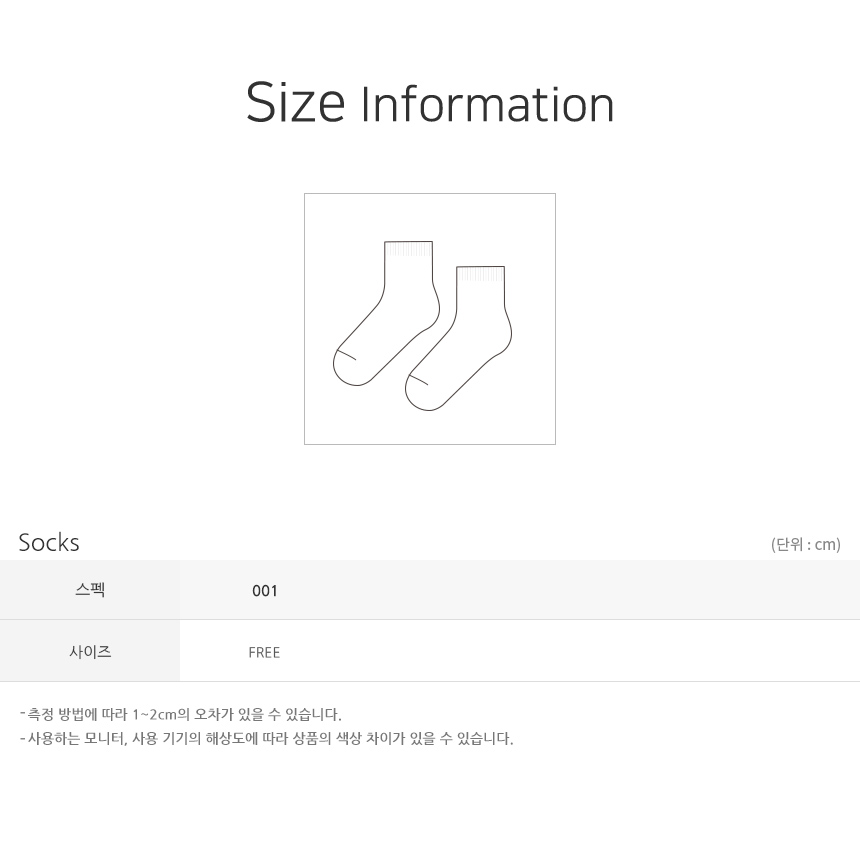Click the "1~2cm" text in the first note

154,714
